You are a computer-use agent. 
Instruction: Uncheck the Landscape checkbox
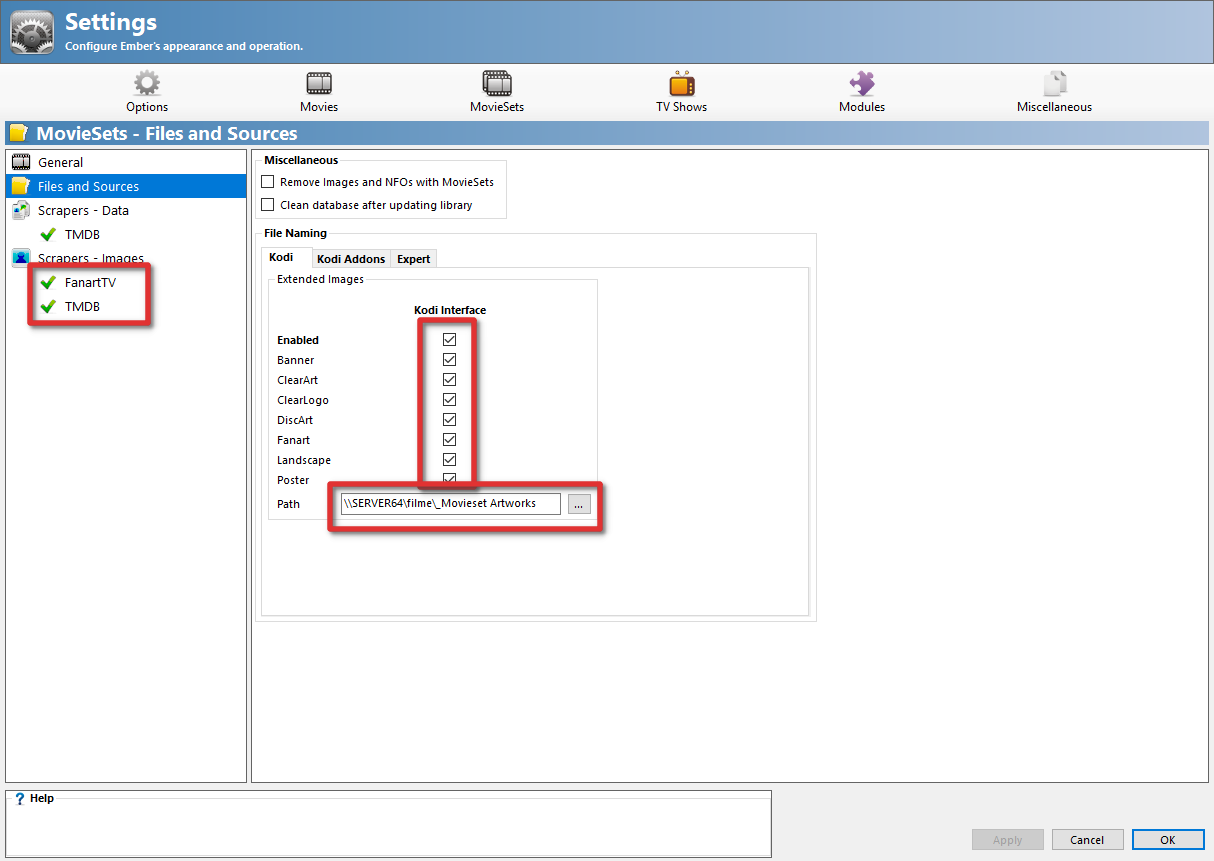pyautogui.click(x=449, y=460)
